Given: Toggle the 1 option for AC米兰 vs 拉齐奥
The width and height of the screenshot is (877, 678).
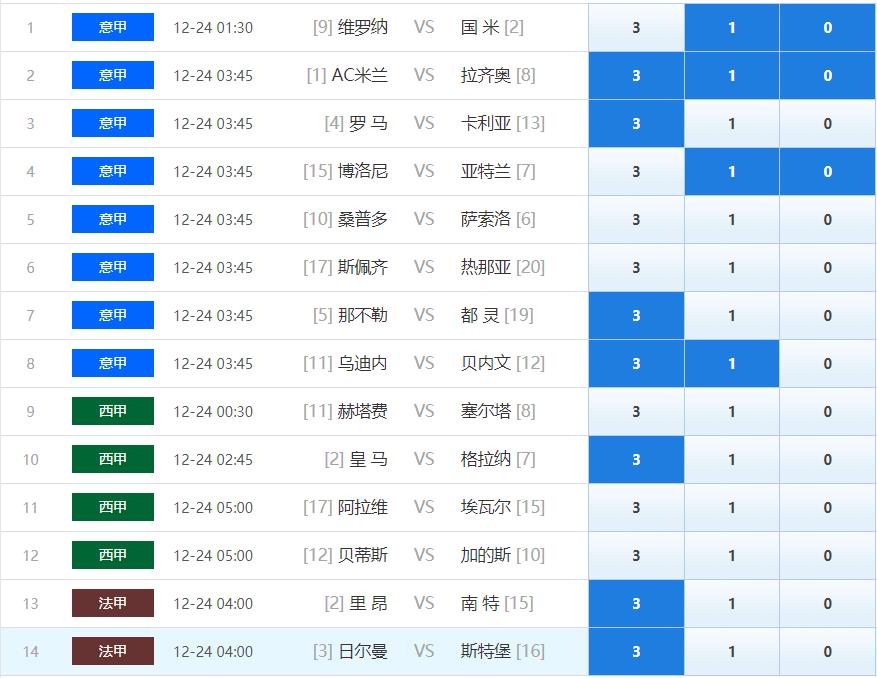Looking at the screenshot, I should 732,76.
